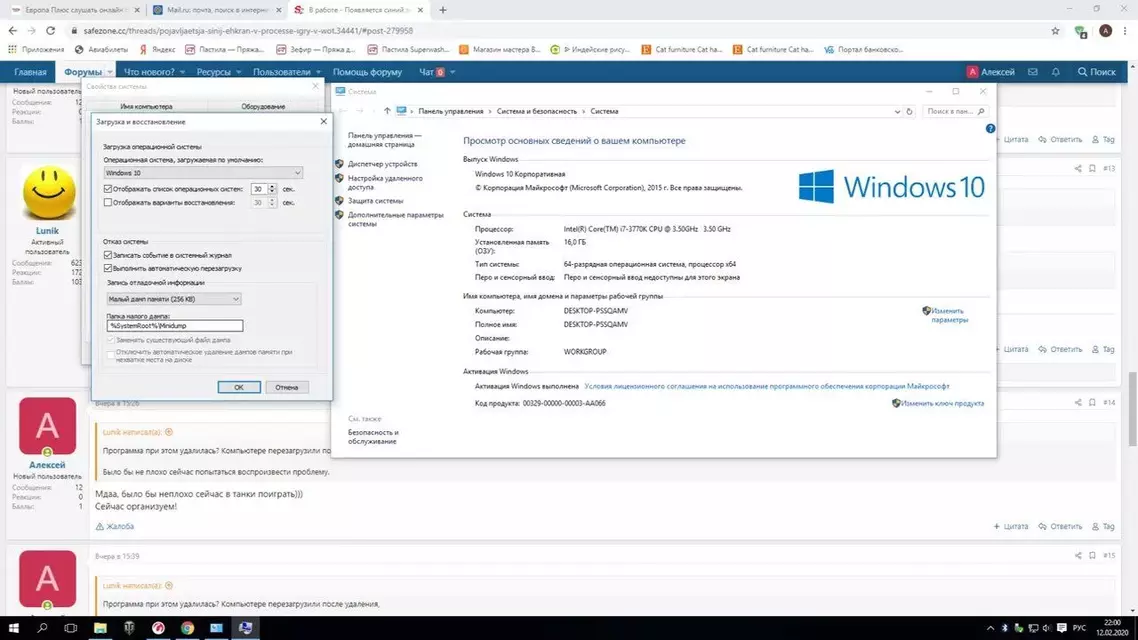1138x640 pixels.
Task: Expand the Control Panel address history dropdown
Action: [897, 112]
